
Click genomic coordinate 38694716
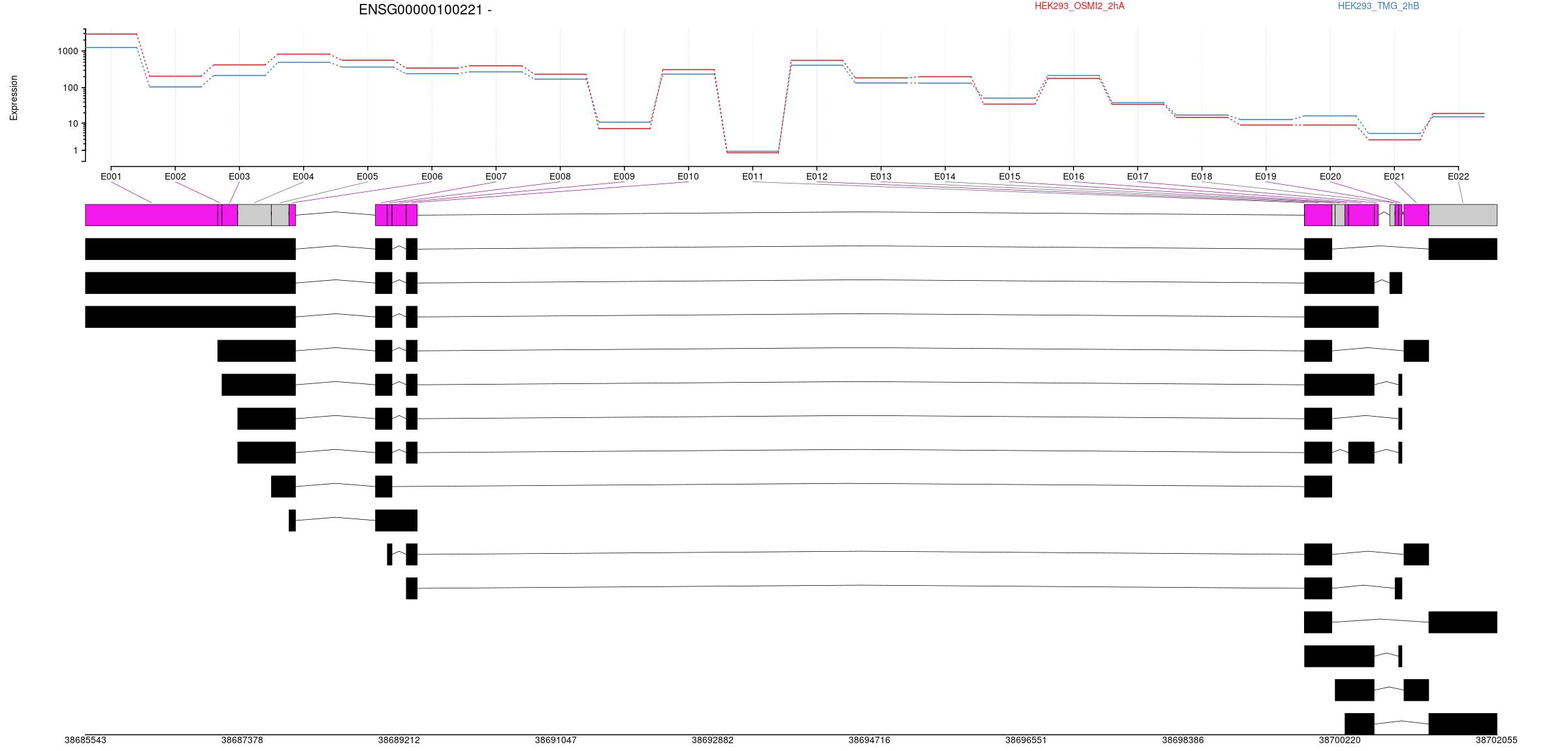(x=869, y=740)
